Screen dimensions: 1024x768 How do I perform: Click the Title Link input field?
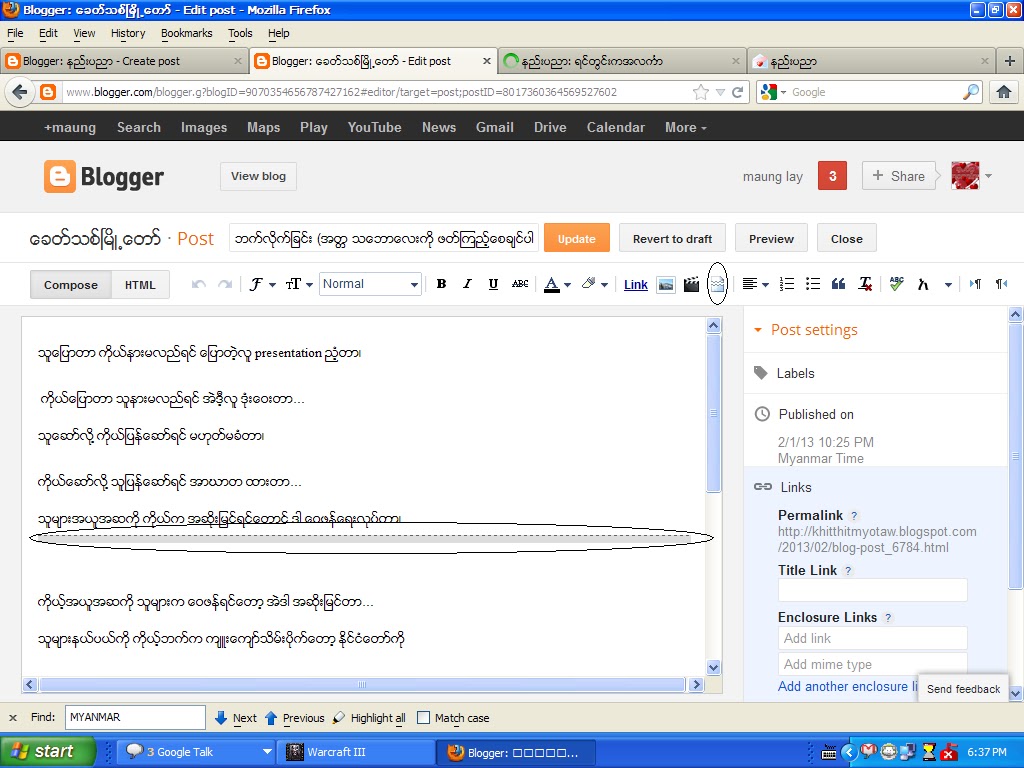tap(872, 590)
